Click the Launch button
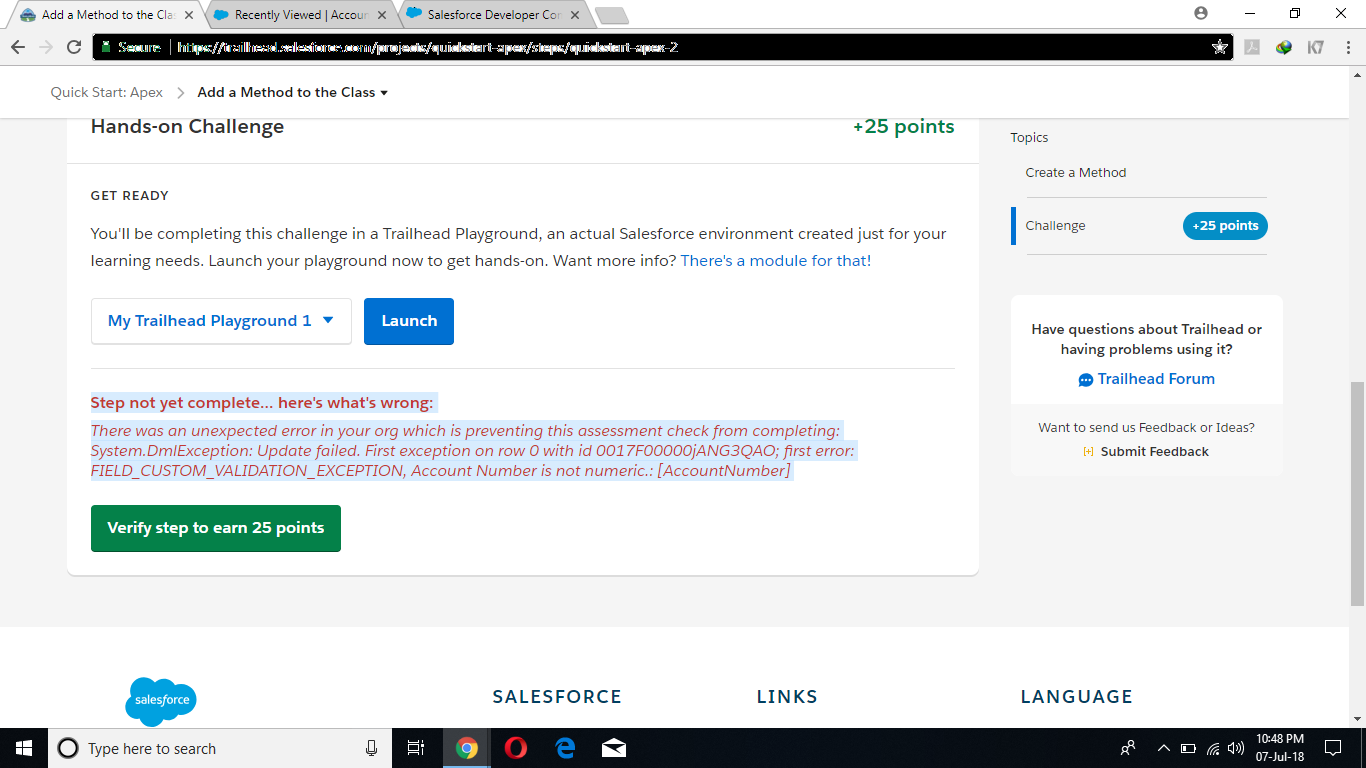This screenshot has height=768, width=1366. 409,321
